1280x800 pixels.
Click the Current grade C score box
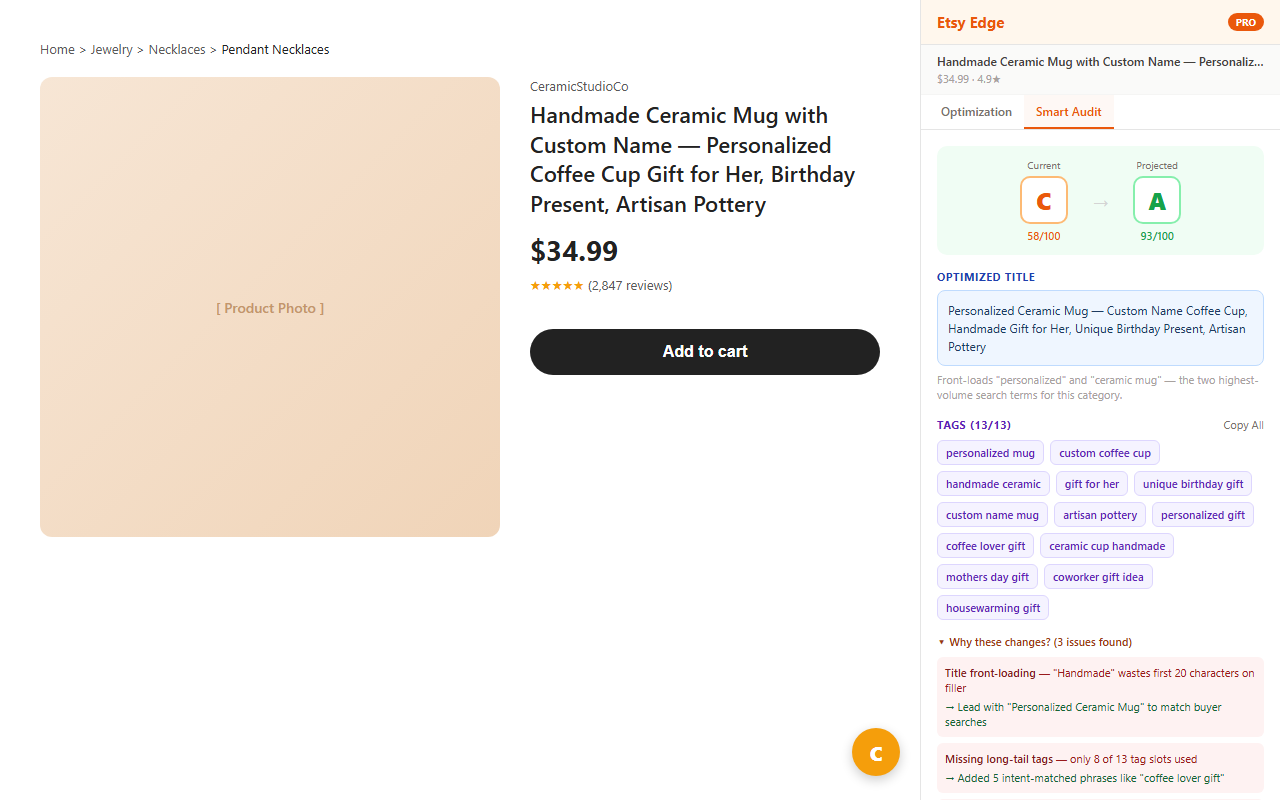coord(1044,200)
